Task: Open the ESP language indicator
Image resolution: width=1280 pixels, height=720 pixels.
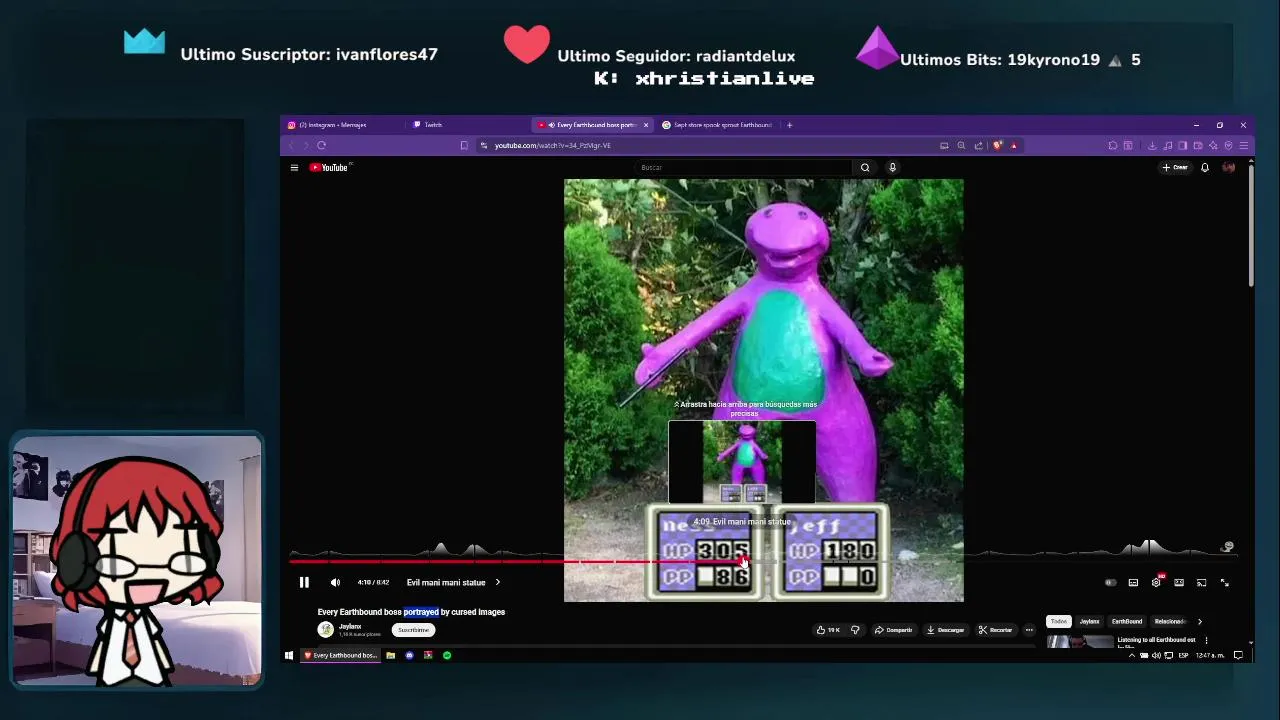Action: point(1184,655)
